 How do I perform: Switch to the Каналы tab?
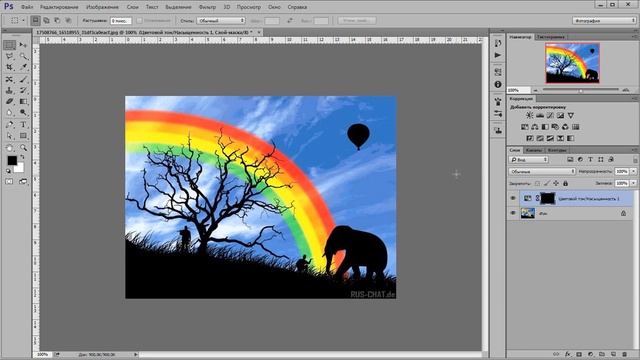pos(533,150)
